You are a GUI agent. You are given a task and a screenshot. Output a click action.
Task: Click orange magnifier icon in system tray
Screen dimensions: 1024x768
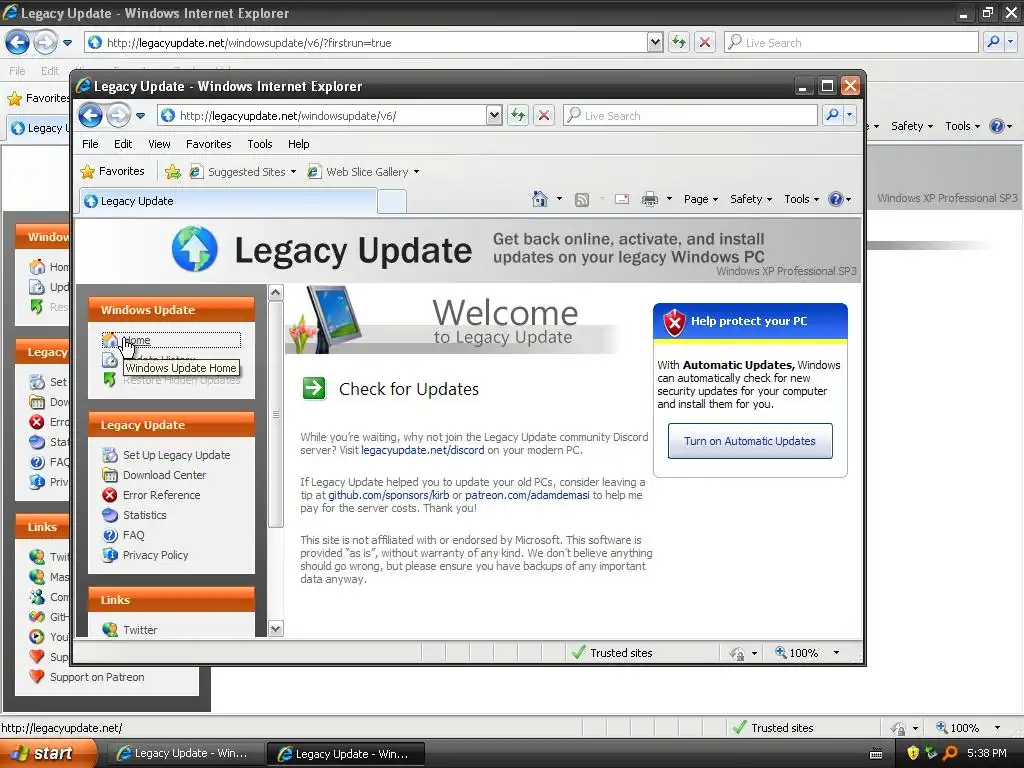click(x=950, y=753)
